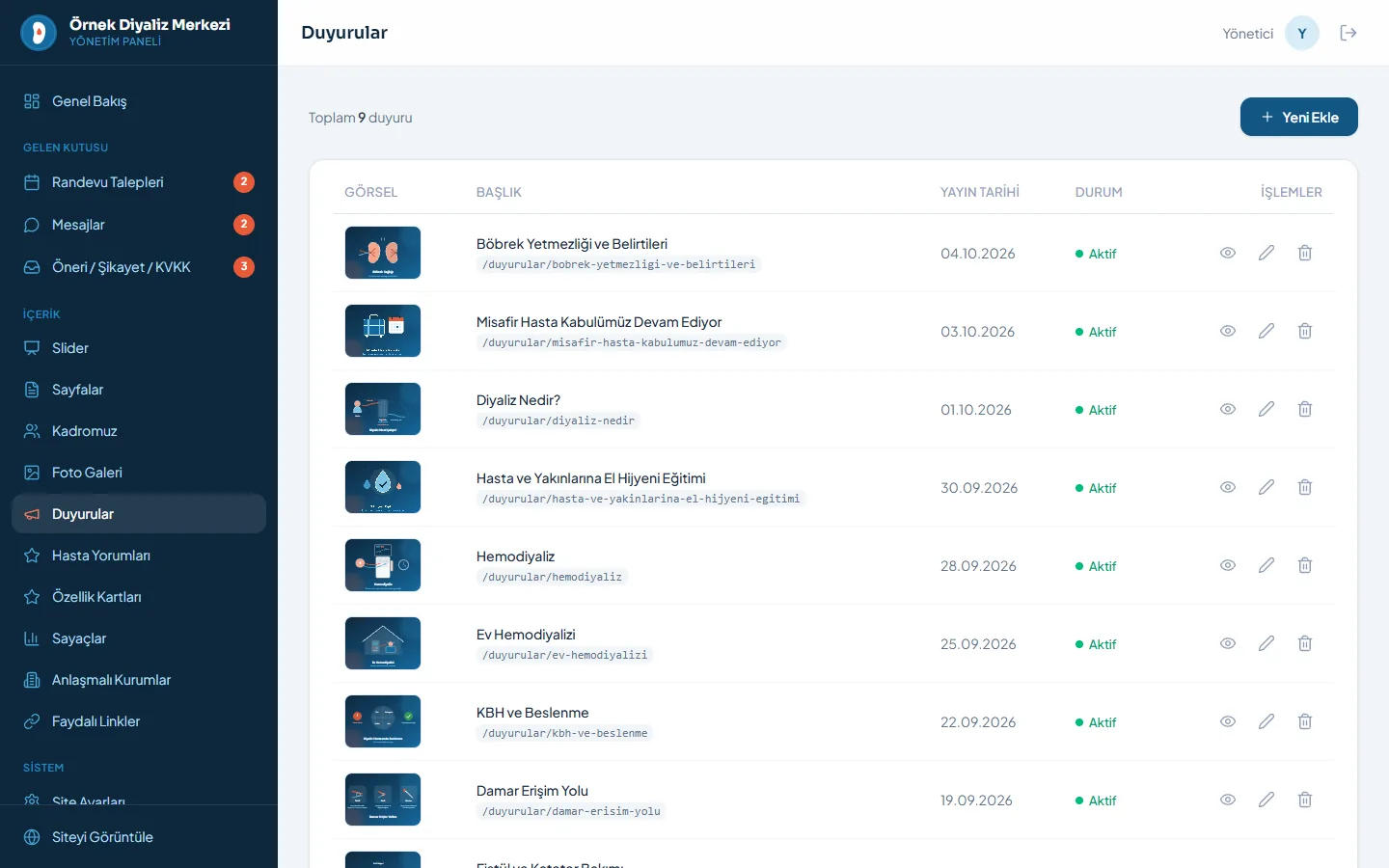Screen dimensions: 1389x868
Task: Edit the Hemodiyaliz announcement
Action: (x=1266, y=565)
